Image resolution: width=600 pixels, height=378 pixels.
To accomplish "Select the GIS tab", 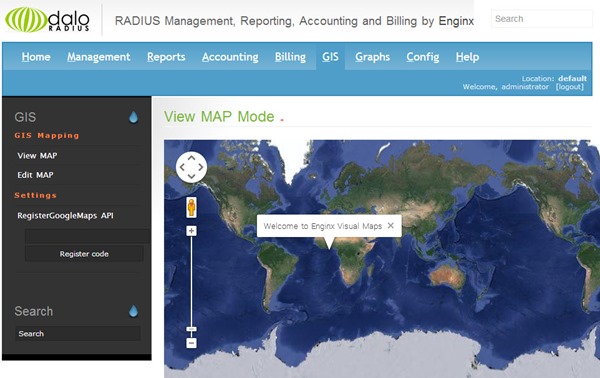I will pyautogui.click(x=330, y=57).
